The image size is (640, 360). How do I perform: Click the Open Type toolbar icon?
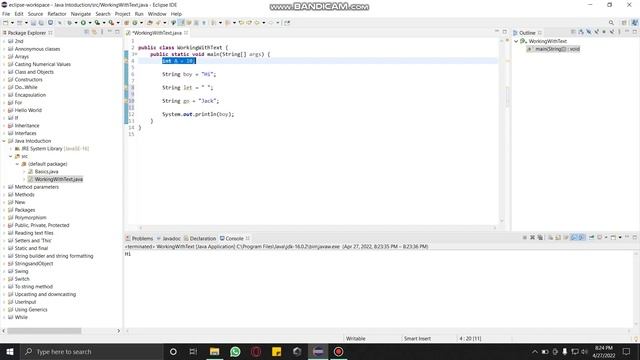[x=150, y=23]
